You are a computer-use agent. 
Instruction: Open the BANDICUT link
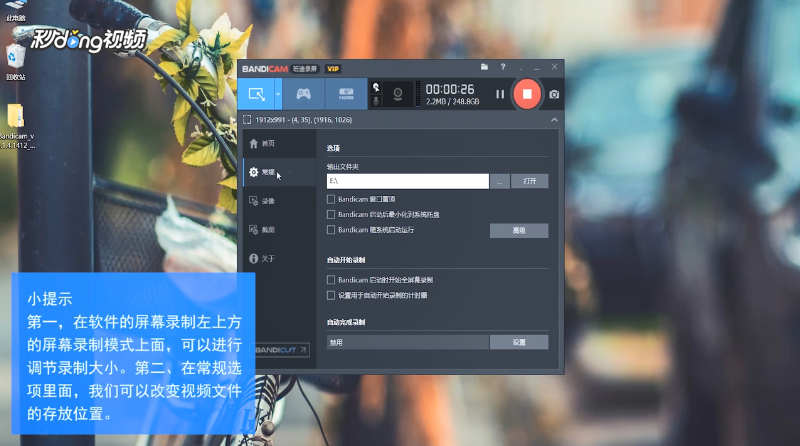[282, 350]
